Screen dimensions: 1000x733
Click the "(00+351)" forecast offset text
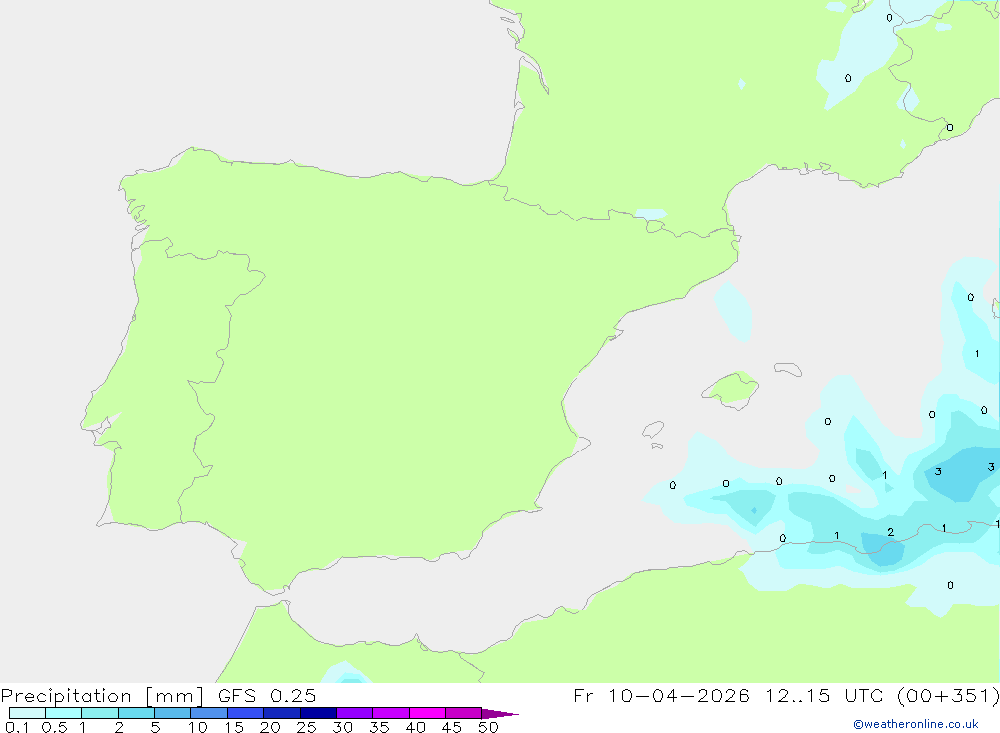[x=948, y=695]
